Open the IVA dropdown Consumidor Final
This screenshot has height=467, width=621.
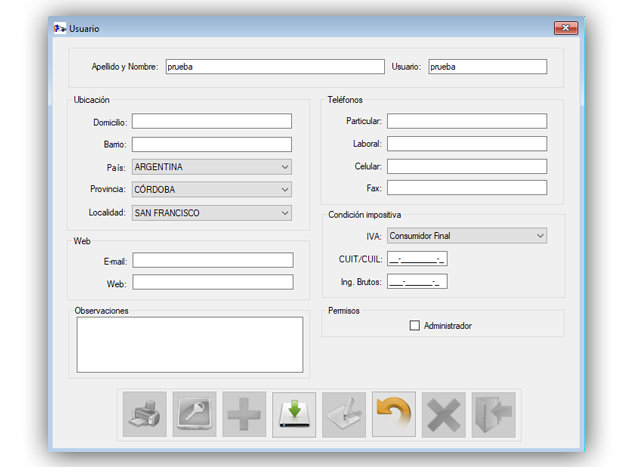point(467,236)
